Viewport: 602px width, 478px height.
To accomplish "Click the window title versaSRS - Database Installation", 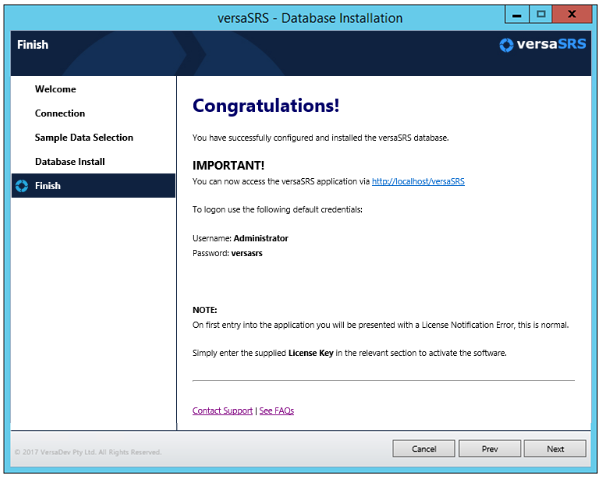I will [x=310, y=18].
